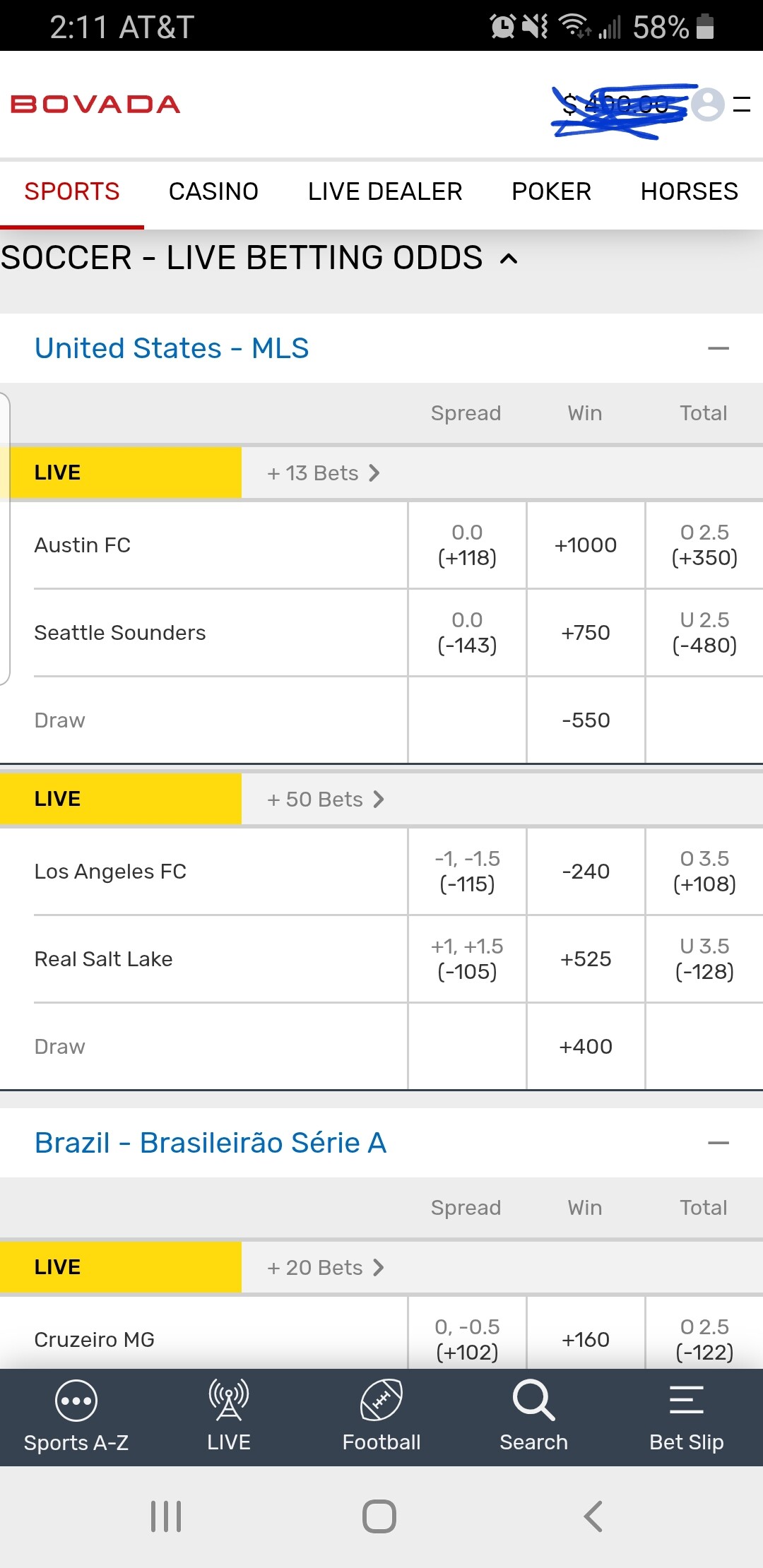The width and height of the screenshot is (763, 1568).
Task: Open the user account profile icon
Action: 707,105
